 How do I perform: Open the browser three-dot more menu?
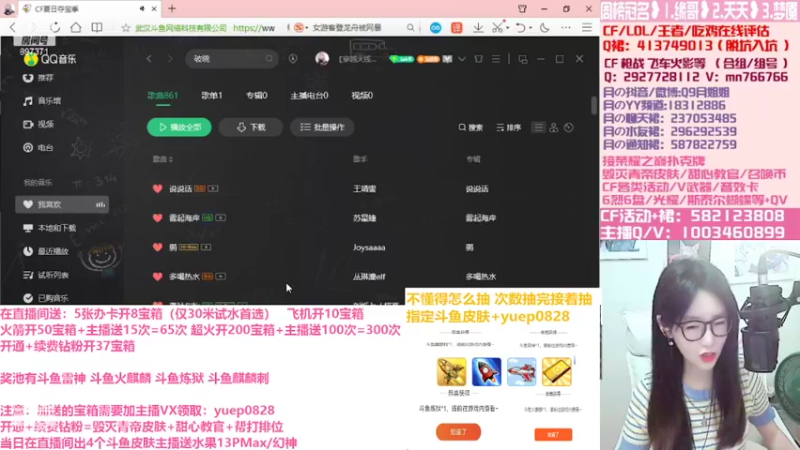pyautogui.click(x=566, y=28)
